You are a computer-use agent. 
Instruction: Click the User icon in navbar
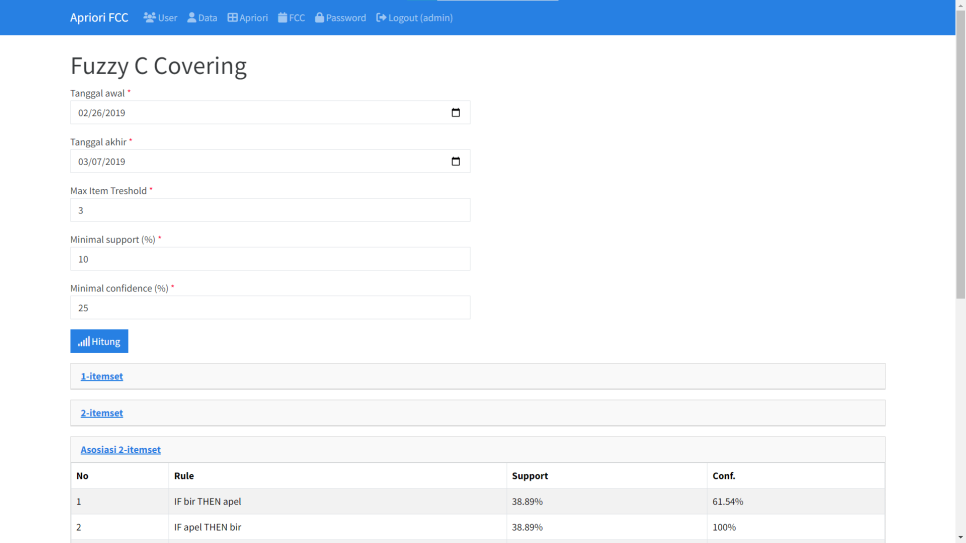point(149,18)
